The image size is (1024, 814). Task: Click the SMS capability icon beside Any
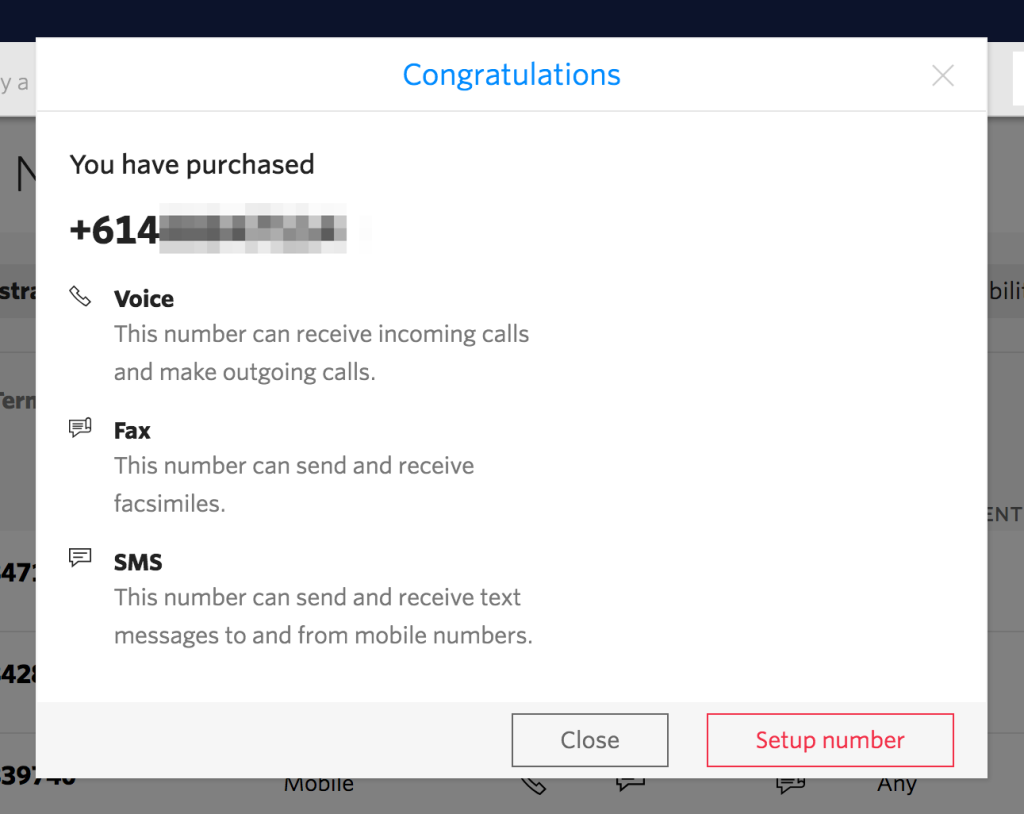(x=789, y=785)
